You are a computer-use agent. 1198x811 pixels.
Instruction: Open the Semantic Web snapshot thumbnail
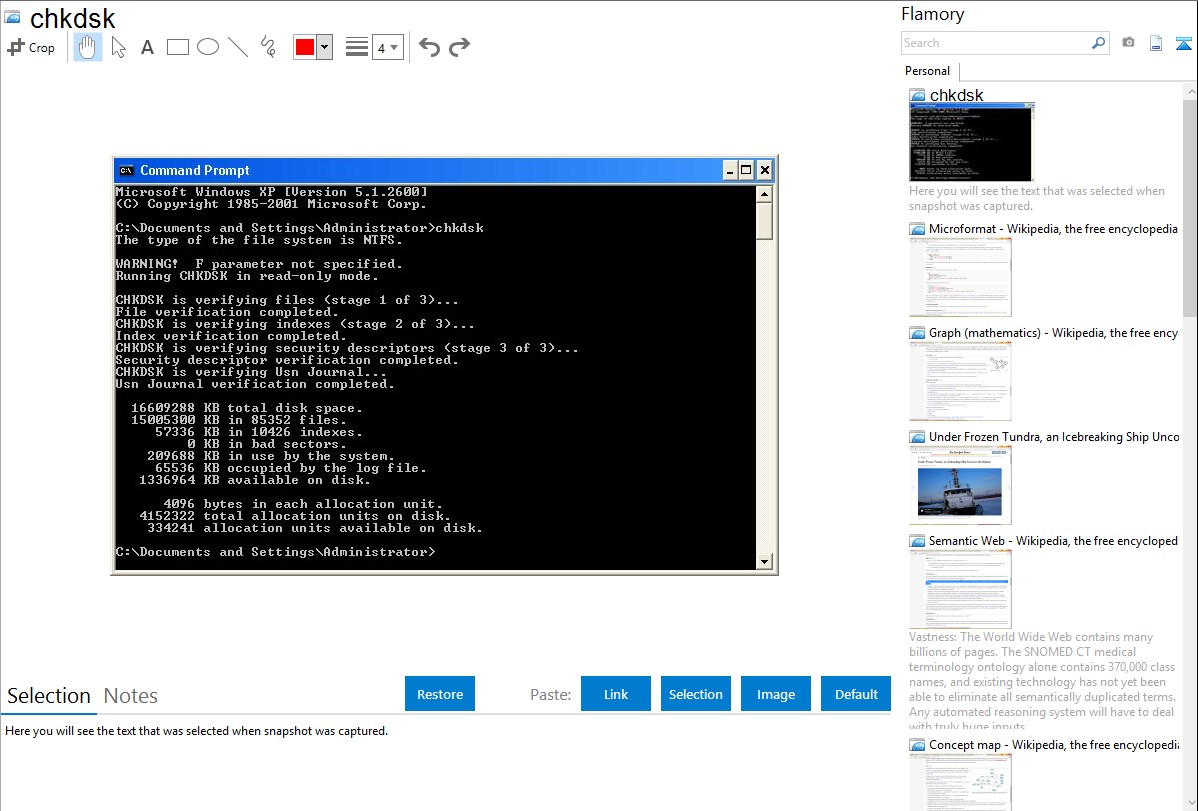point(960,589)
